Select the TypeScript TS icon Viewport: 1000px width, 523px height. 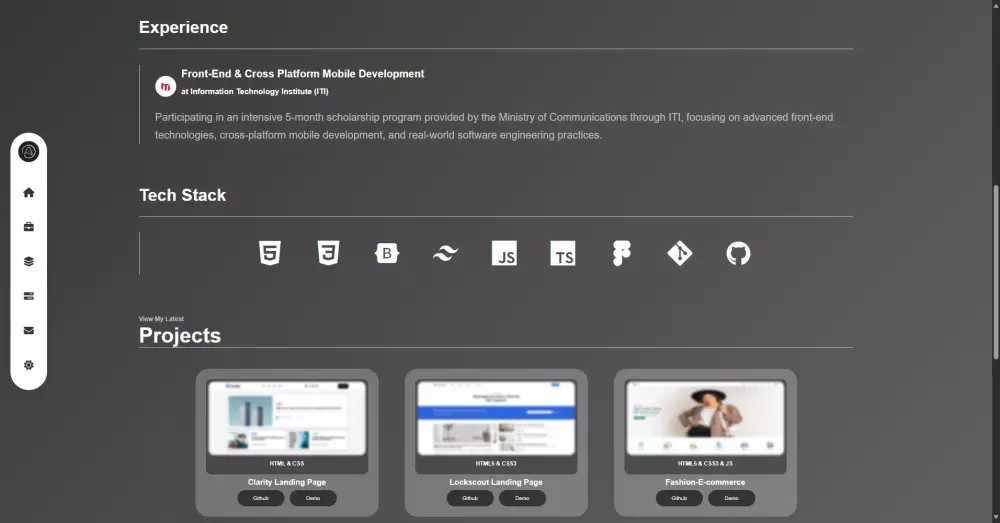coord(562,253)
